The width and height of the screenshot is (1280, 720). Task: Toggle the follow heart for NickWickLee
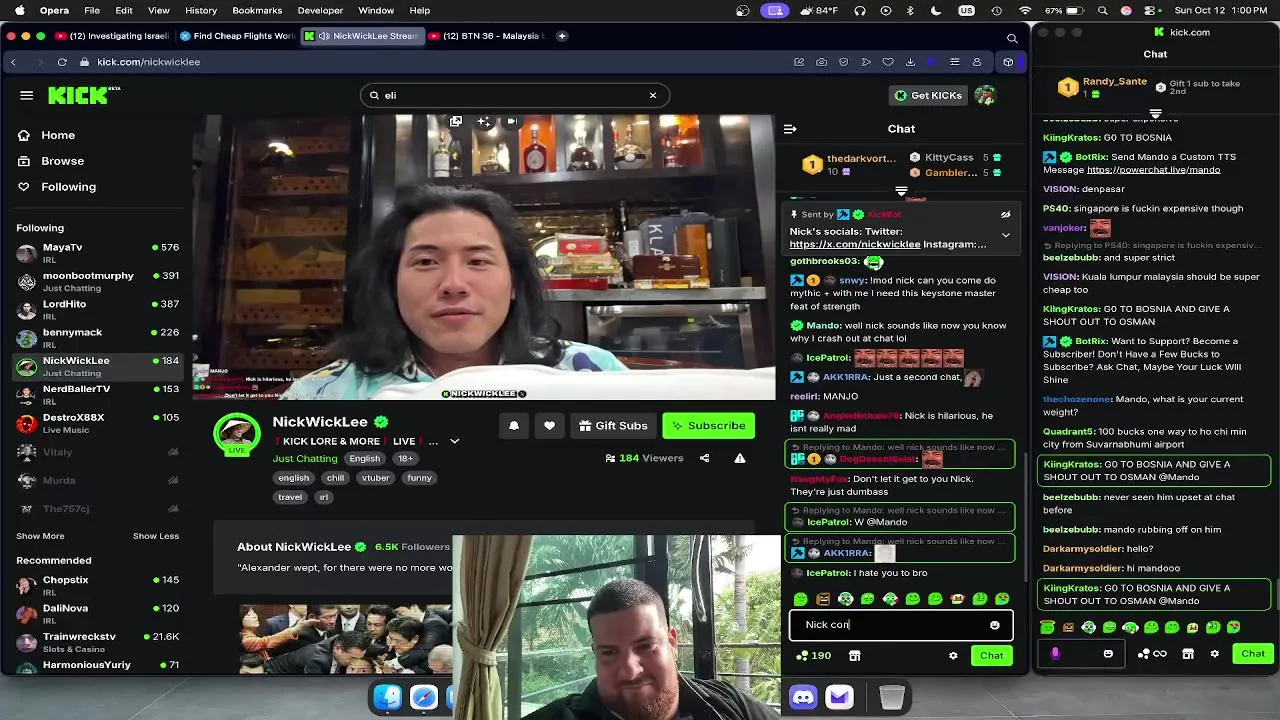[549, 425]
